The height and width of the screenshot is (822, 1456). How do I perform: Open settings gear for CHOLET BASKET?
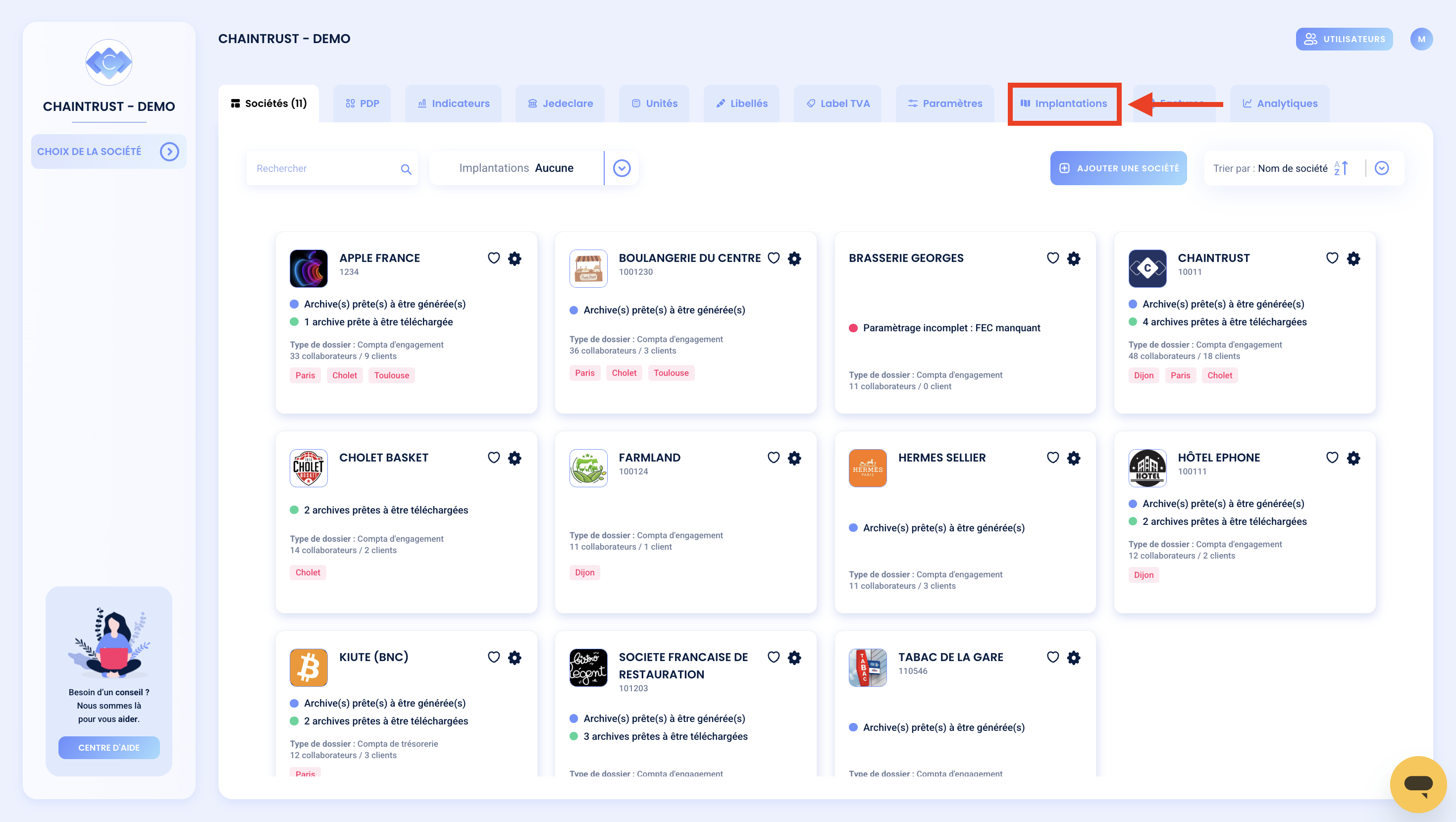click(x=515, y=458)
